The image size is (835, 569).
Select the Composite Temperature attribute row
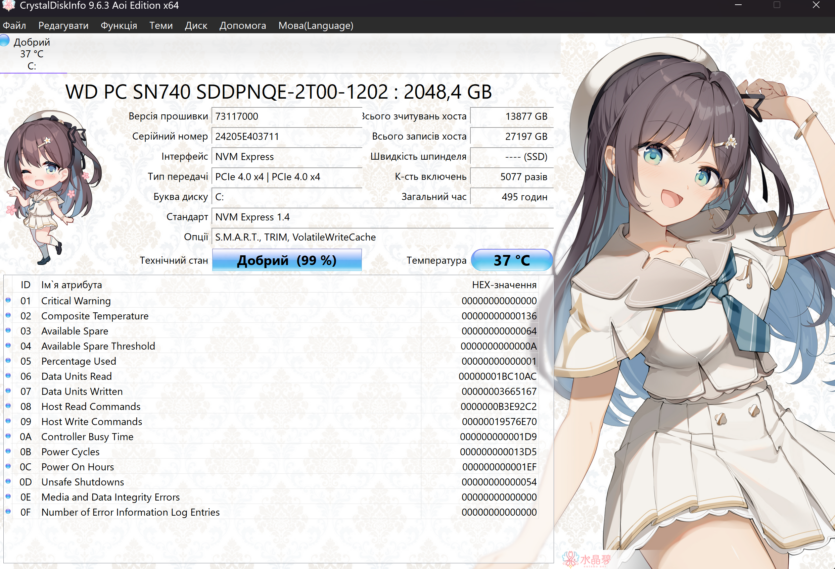(x=272, y=316)
